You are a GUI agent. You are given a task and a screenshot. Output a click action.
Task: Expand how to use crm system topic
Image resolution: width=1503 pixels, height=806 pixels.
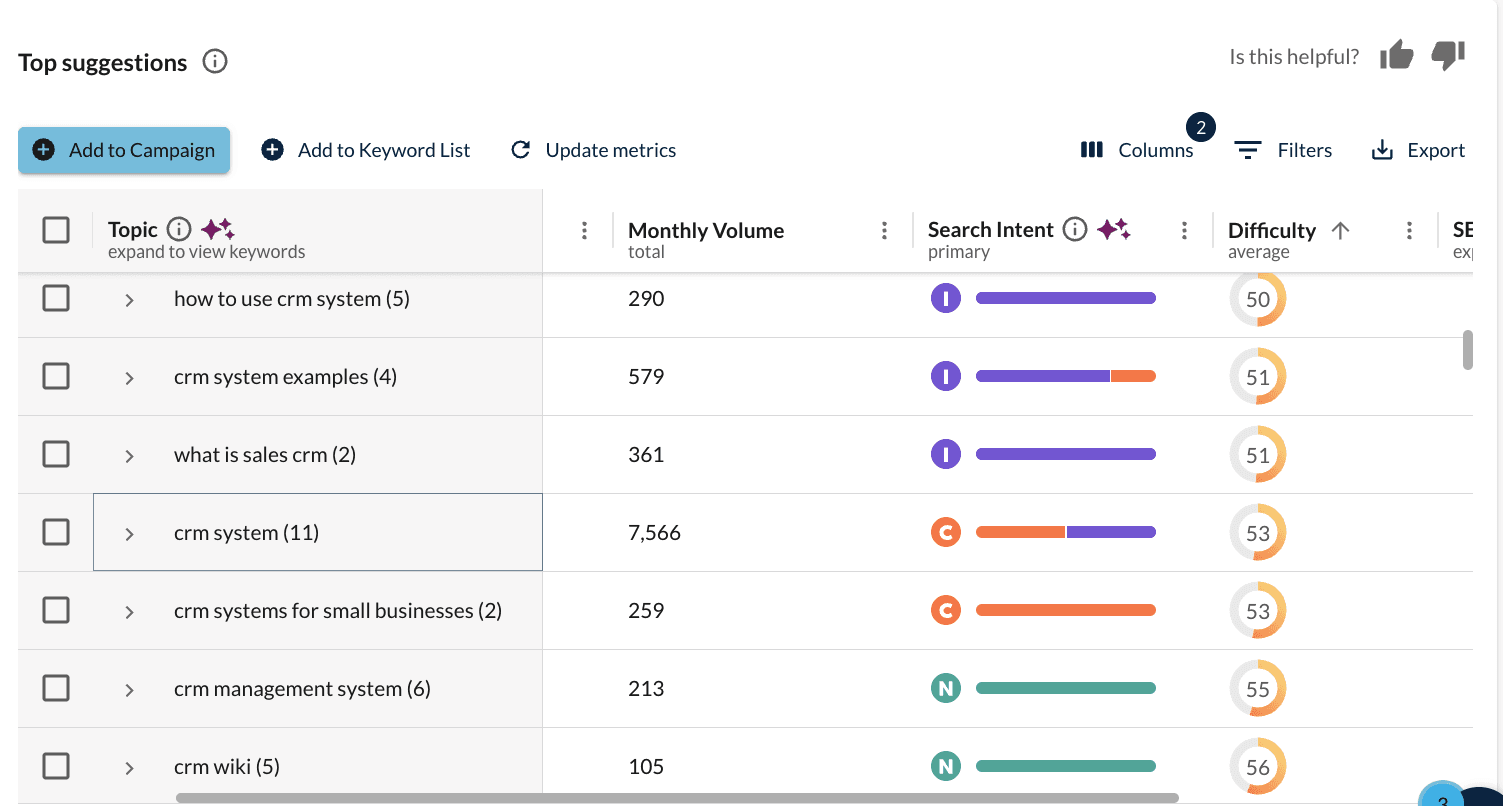pyautogui.click(x=129, y=300)
